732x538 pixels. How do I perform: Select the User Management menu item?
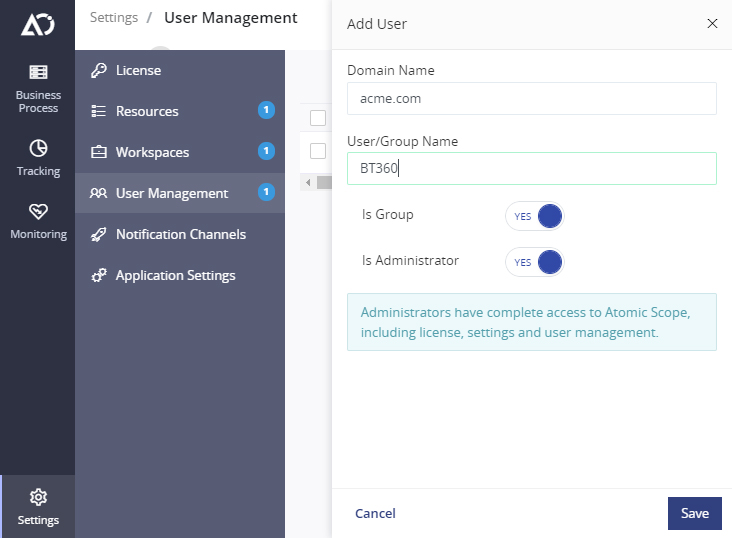[x=180, y=193]
